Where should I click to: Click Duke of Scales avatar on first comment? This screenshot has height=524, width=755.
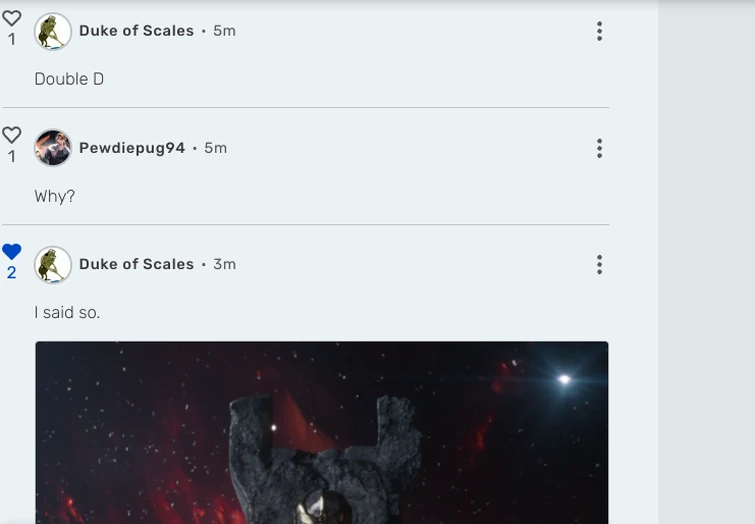point(53,31)
